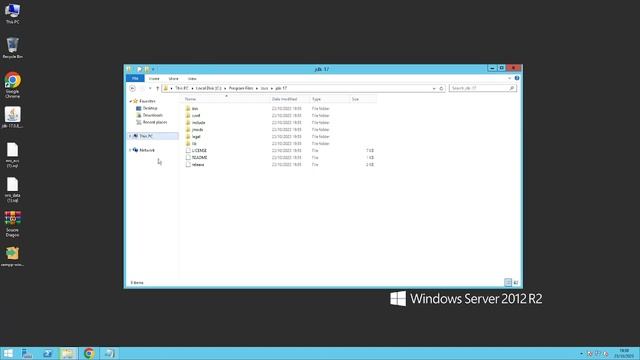
Task: Open the Start menu
Action: point(8,353)
